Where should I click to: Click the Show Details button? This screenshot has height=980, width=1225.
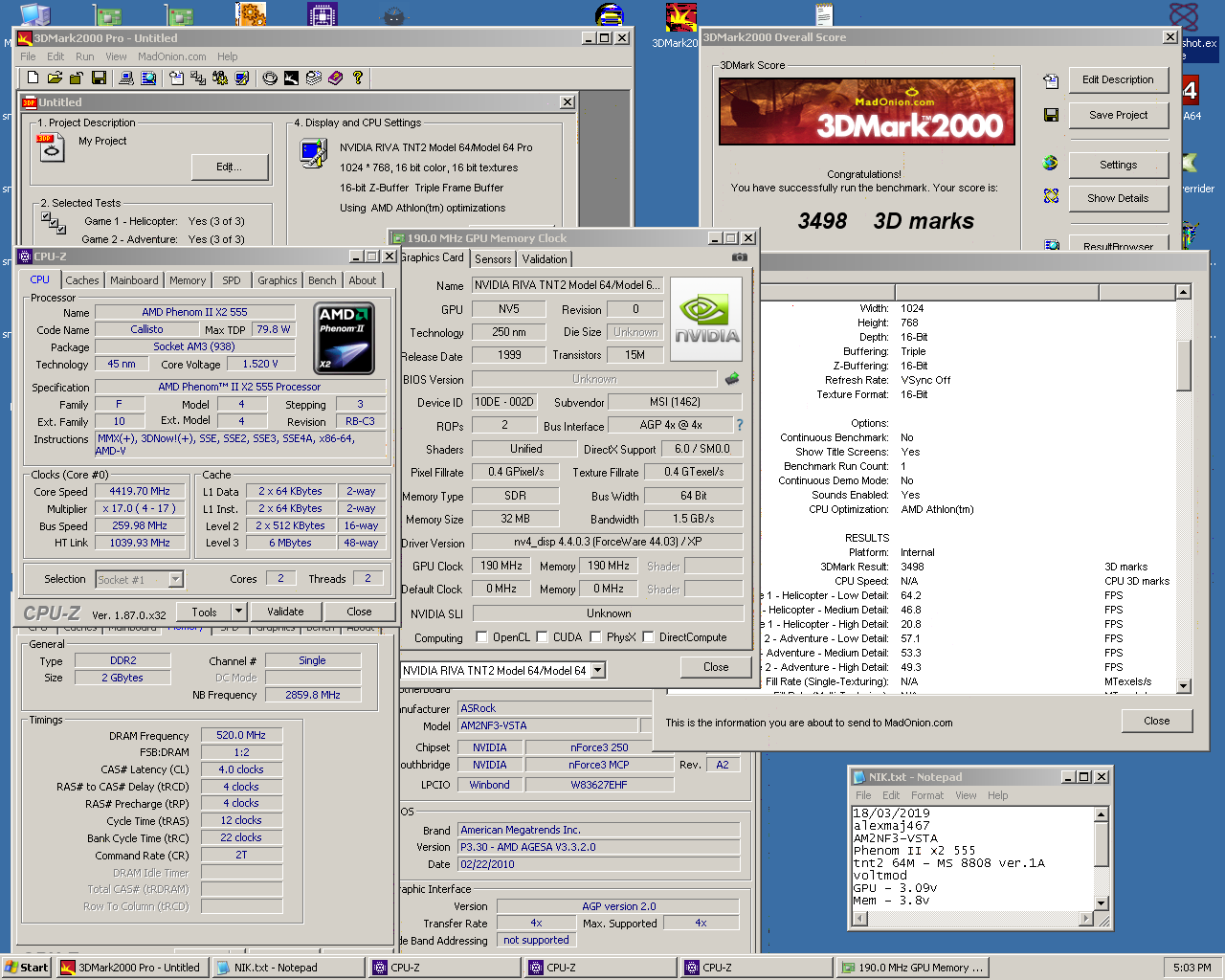click(x=1118, y=198)
